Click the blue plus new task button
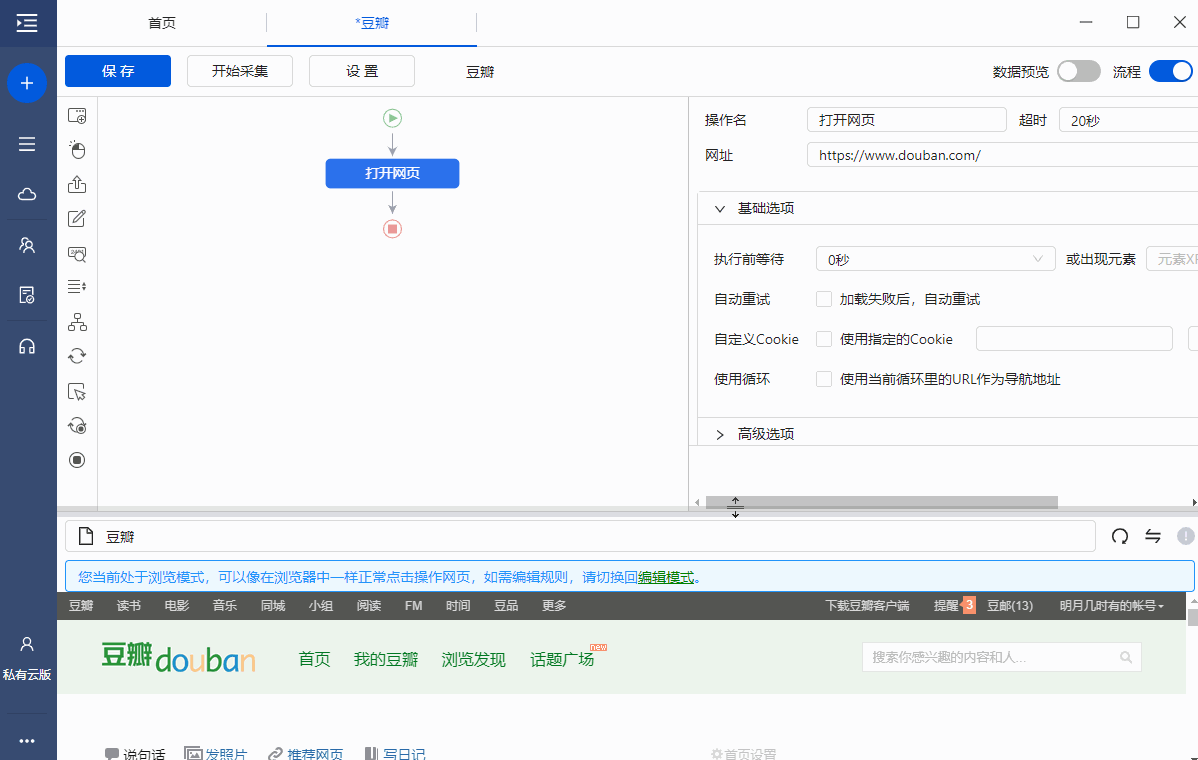This screenshot has height=760, width=1198. coord(27,82)
